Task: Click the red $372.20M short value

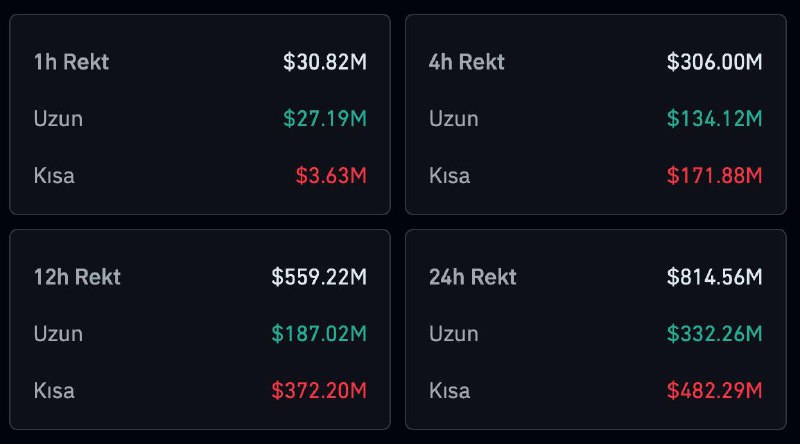Action: pyautogui.click(x=319, y=390)
